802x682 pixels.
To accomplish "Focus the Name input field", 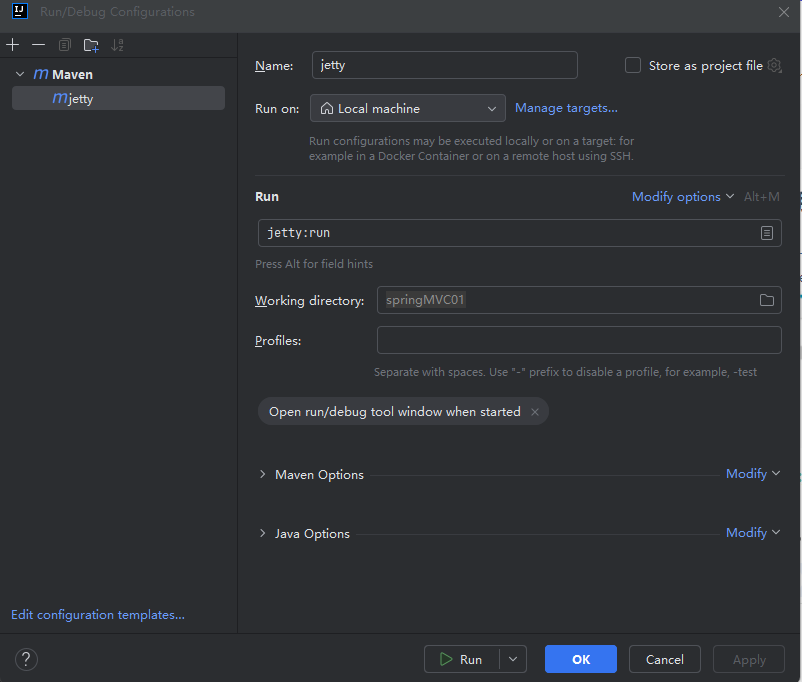I will click(444, 65).
